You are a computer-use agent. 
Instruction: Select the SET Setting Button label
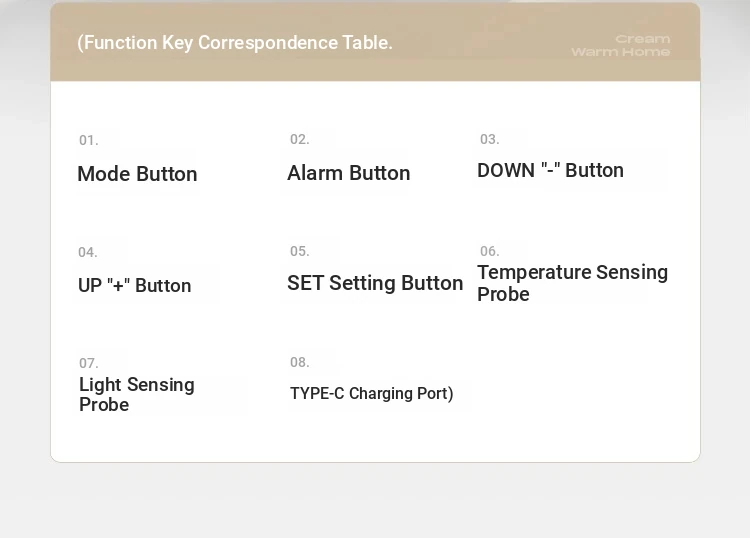tap(375, 283)
